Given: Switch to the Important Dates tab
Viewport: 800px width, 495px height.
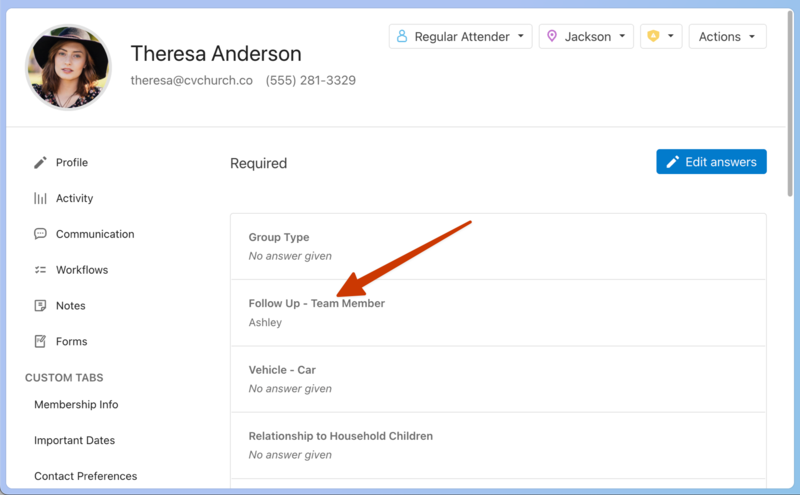Looking at the screenshot, I should [x=74, y=440].
